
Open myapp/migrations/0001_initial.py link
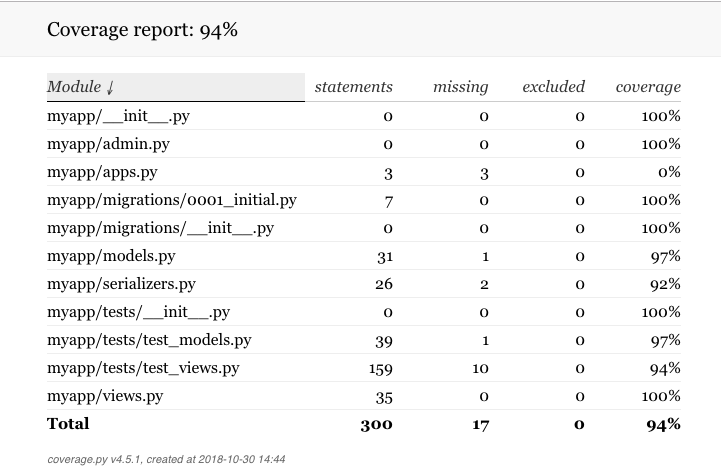pyautogui.click(x=172, y=201)
